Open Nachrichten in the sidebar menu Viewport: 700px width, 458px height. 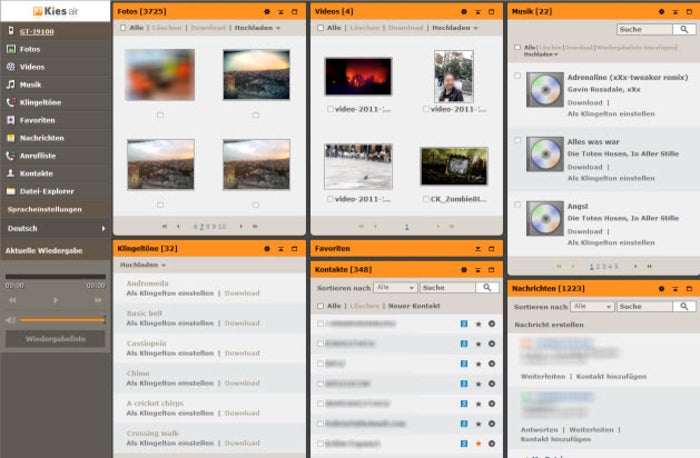[x=42, y=137]
